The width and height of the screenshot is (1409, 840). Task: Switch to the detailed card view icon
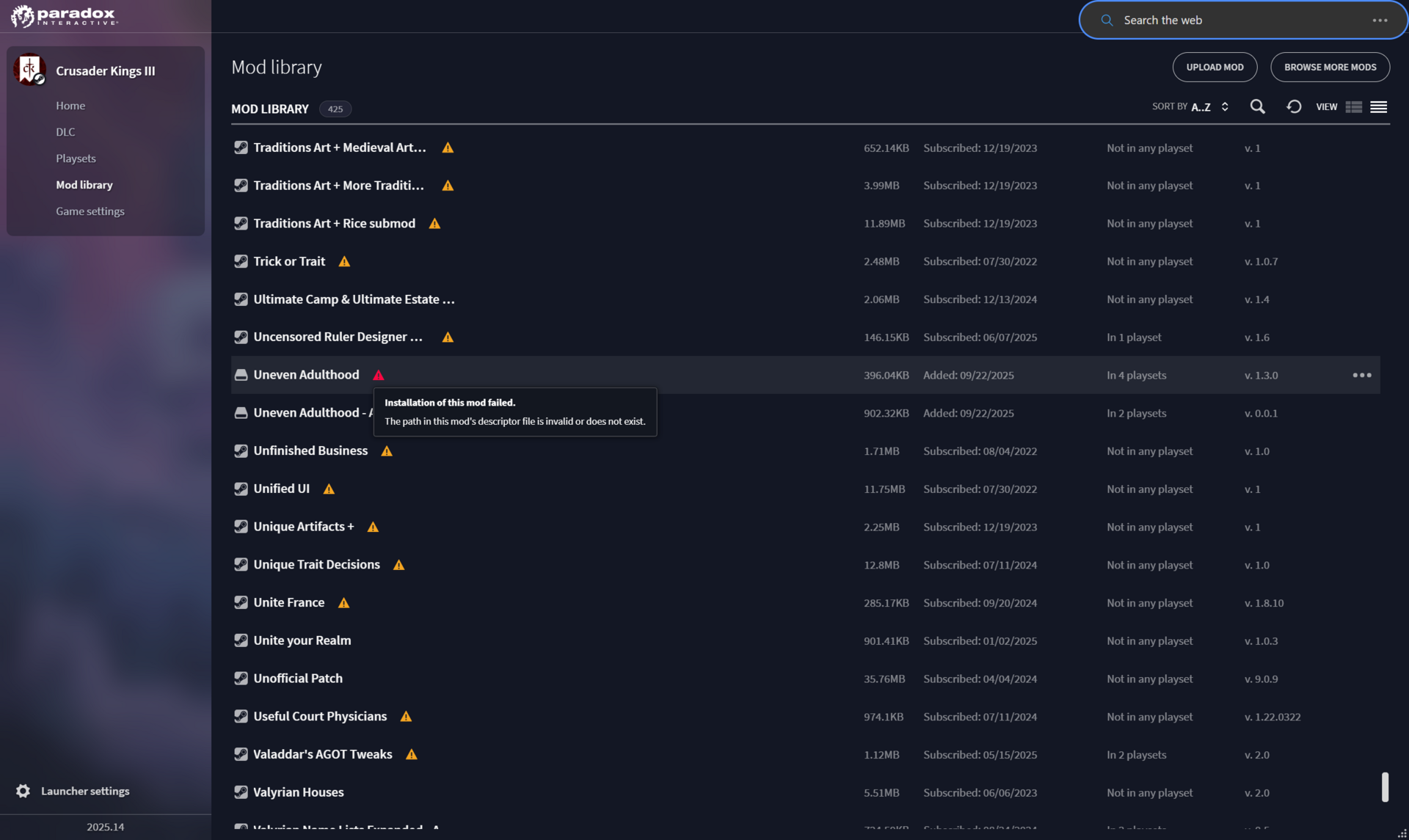pos(1354,107)
